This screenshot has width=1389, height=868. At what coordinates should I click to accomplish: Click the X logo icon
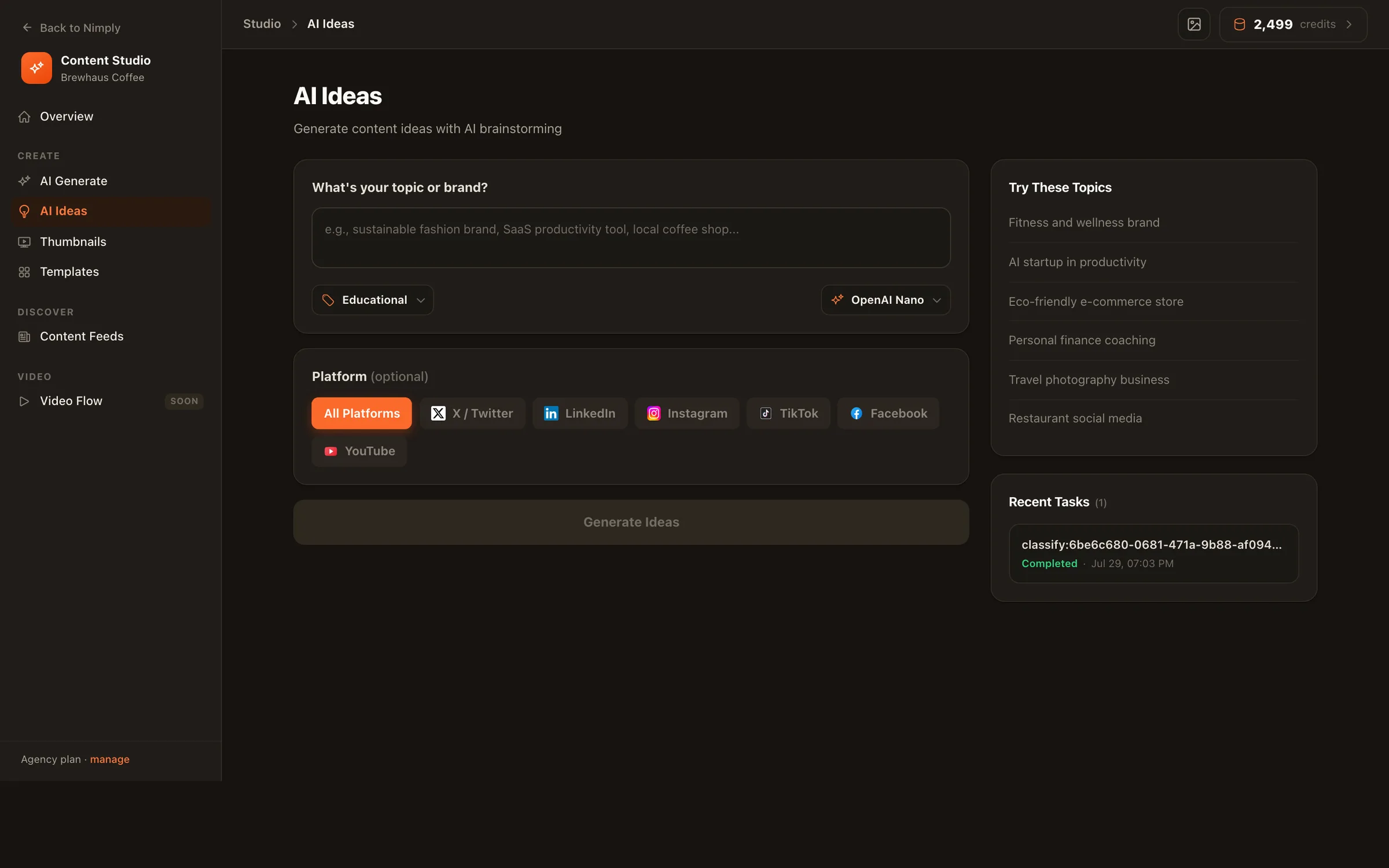pyautogui.click(x=438, y=413)
